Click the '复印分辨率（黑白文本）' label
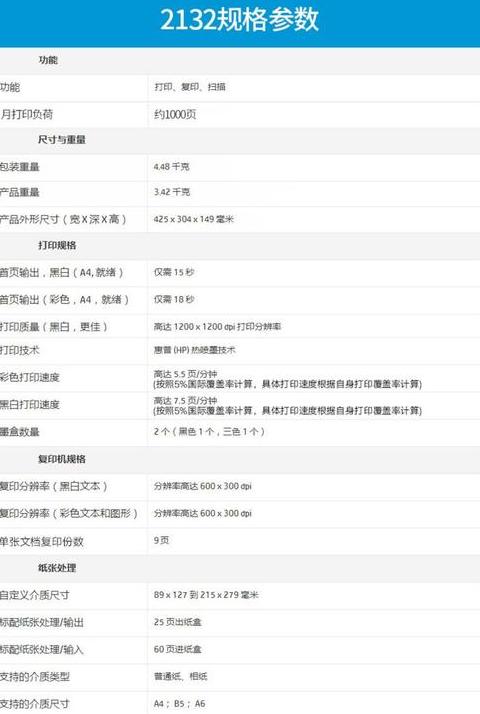Image resolution: width=480 pixels, height=714 pixels. [x=53, y=486]
